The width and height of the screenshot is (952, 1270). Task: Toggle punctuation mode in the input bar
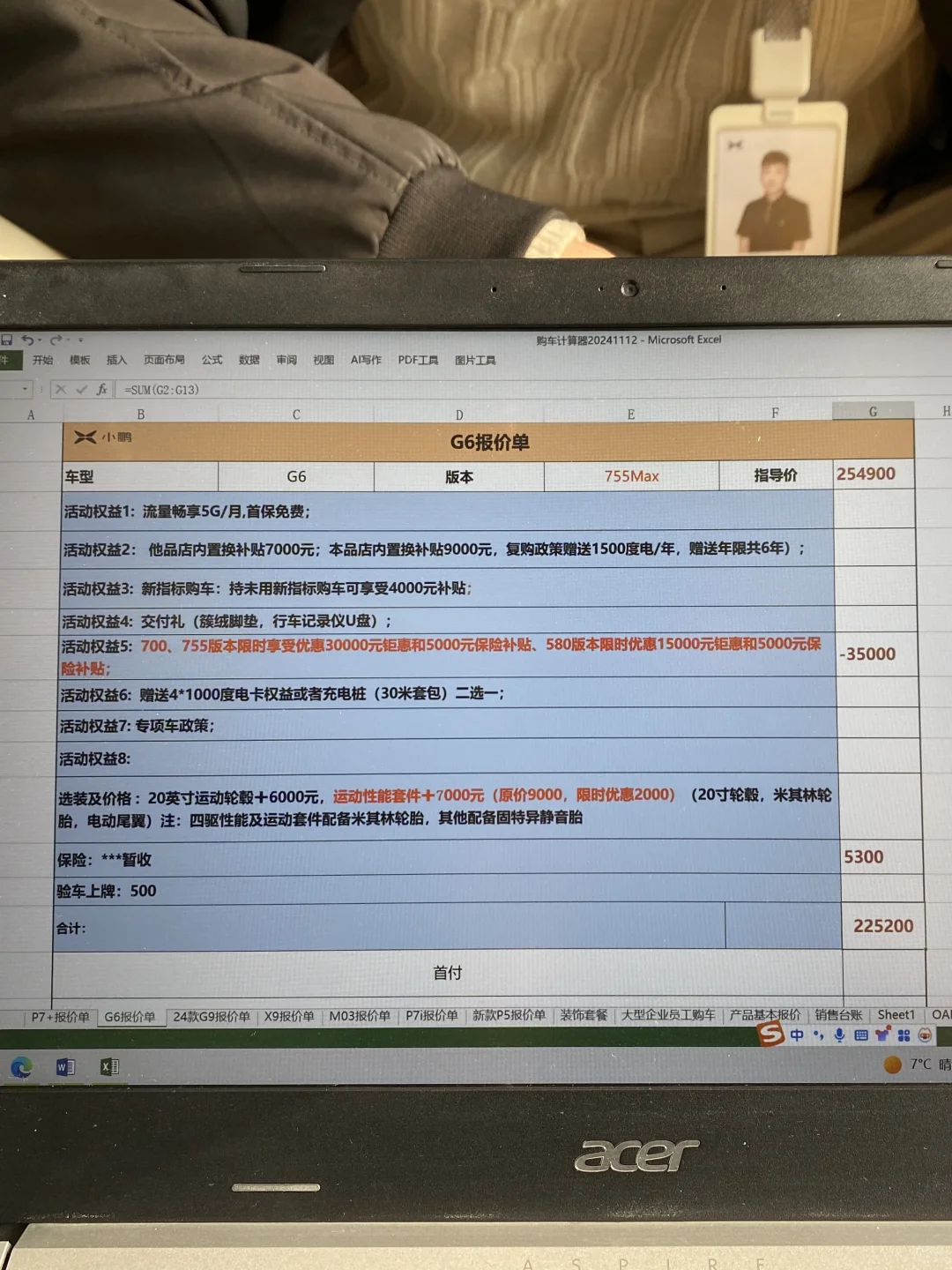tap(819, 1034)
